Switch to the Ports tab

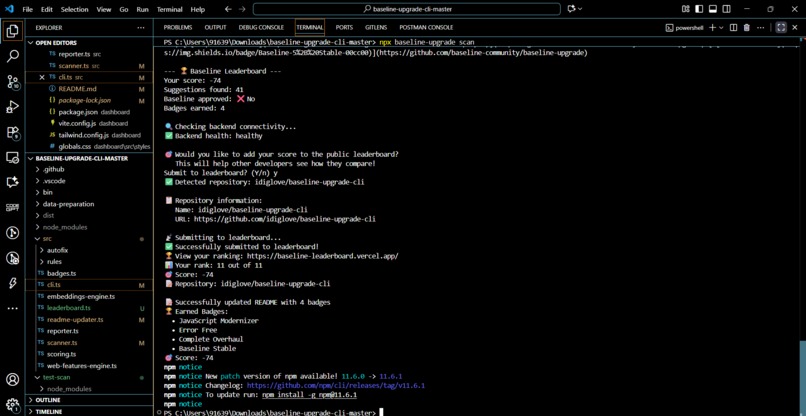click(x=344, y=28)
